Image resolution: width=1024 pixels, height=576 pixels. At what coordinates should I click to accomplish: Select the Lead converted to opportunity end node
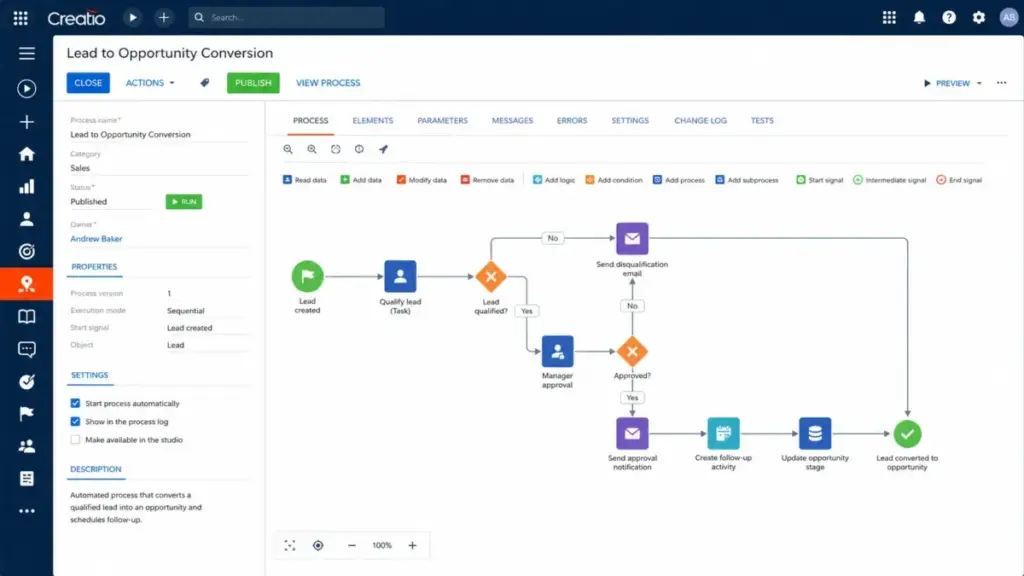[907, 434]
